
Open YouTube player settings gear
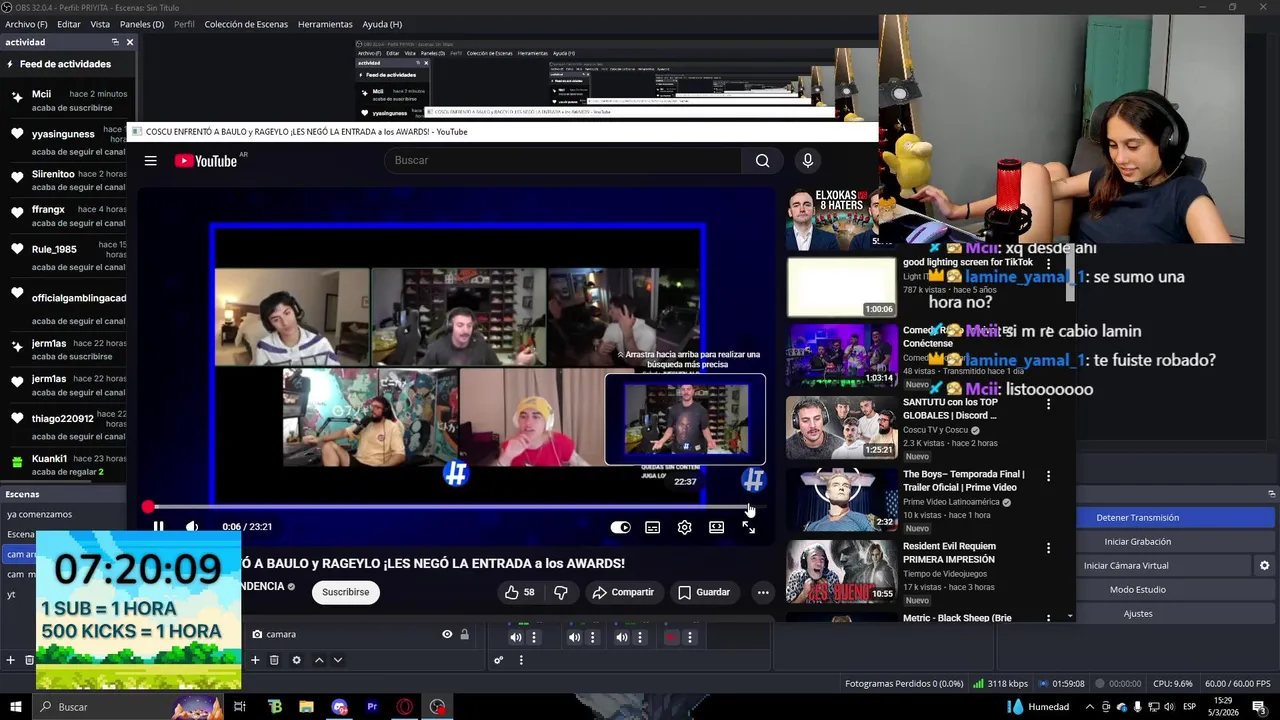click(x=684, y=527)
